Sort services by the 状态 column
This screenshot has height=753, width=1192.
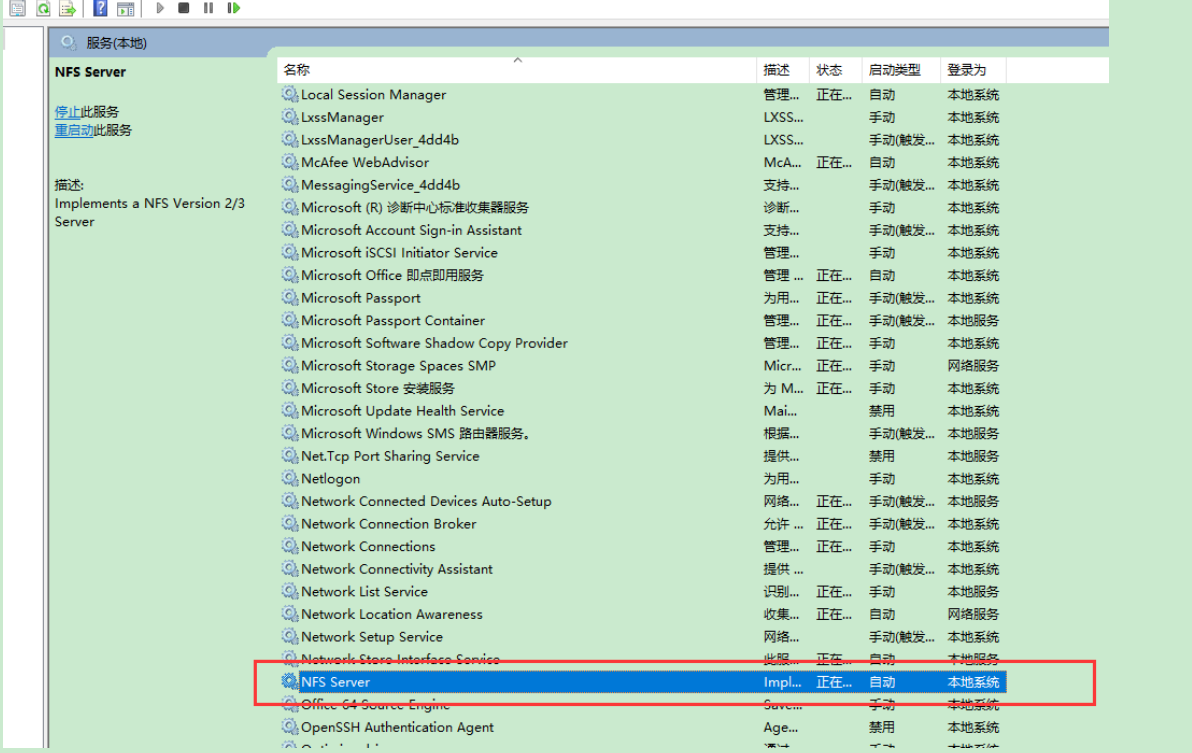click(832, 70)
